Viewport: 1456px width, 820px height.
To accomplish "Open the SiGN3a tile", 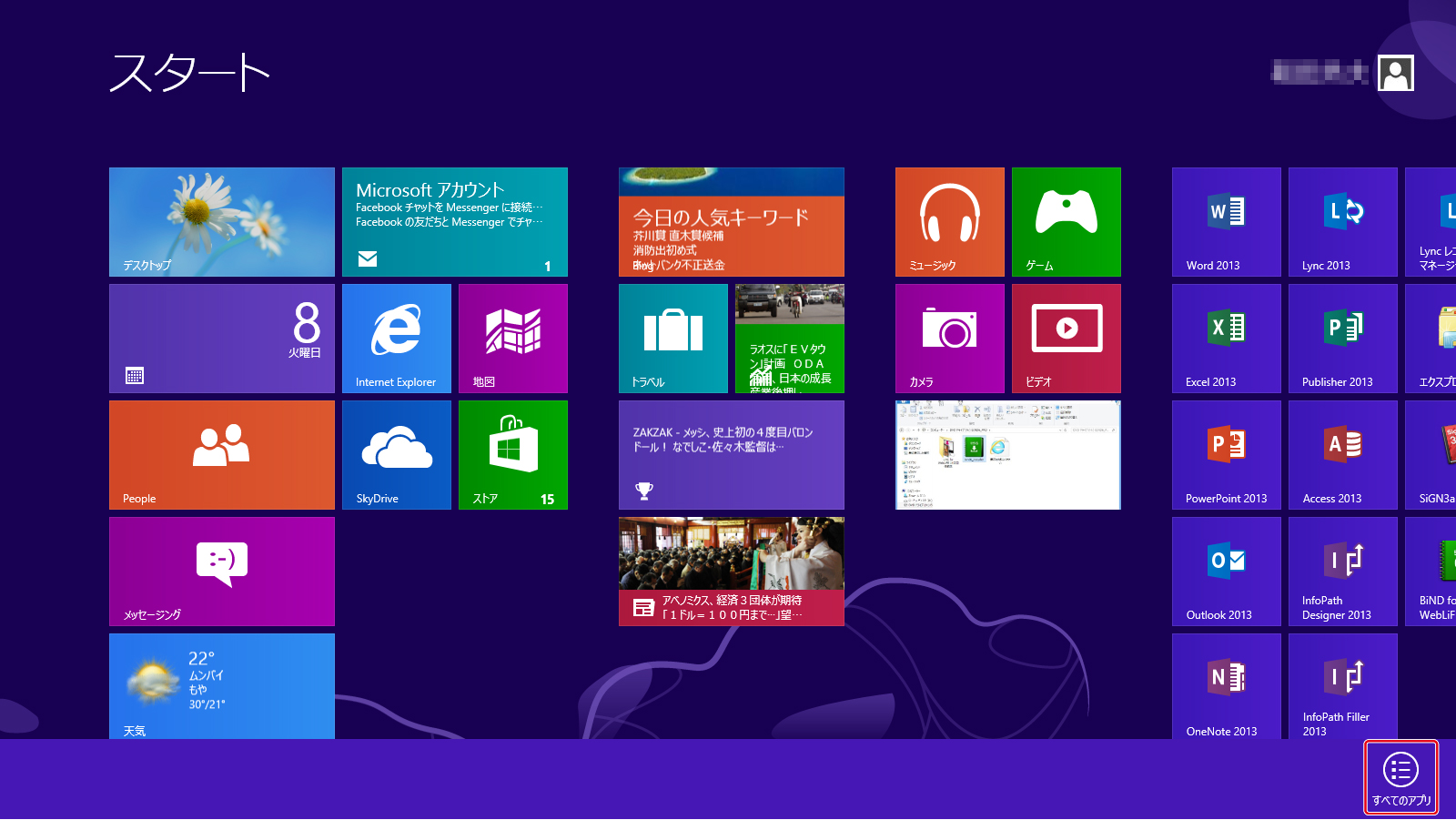I will [1431, 455].
